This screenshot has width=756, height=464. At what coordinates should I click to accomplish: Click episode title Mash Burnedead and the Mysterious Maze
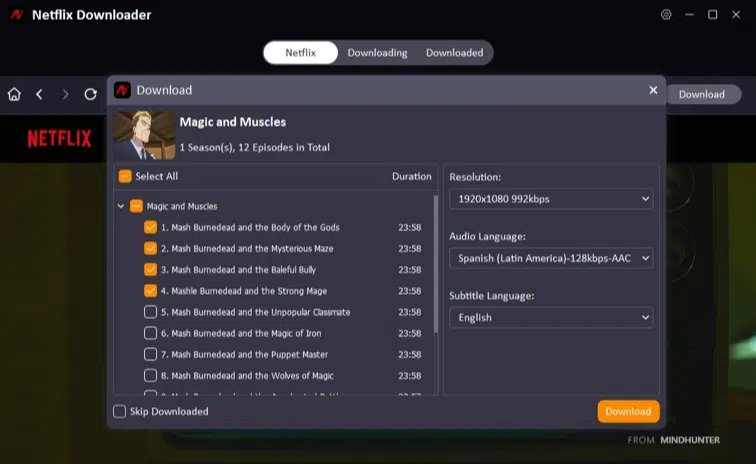point(252,248)
